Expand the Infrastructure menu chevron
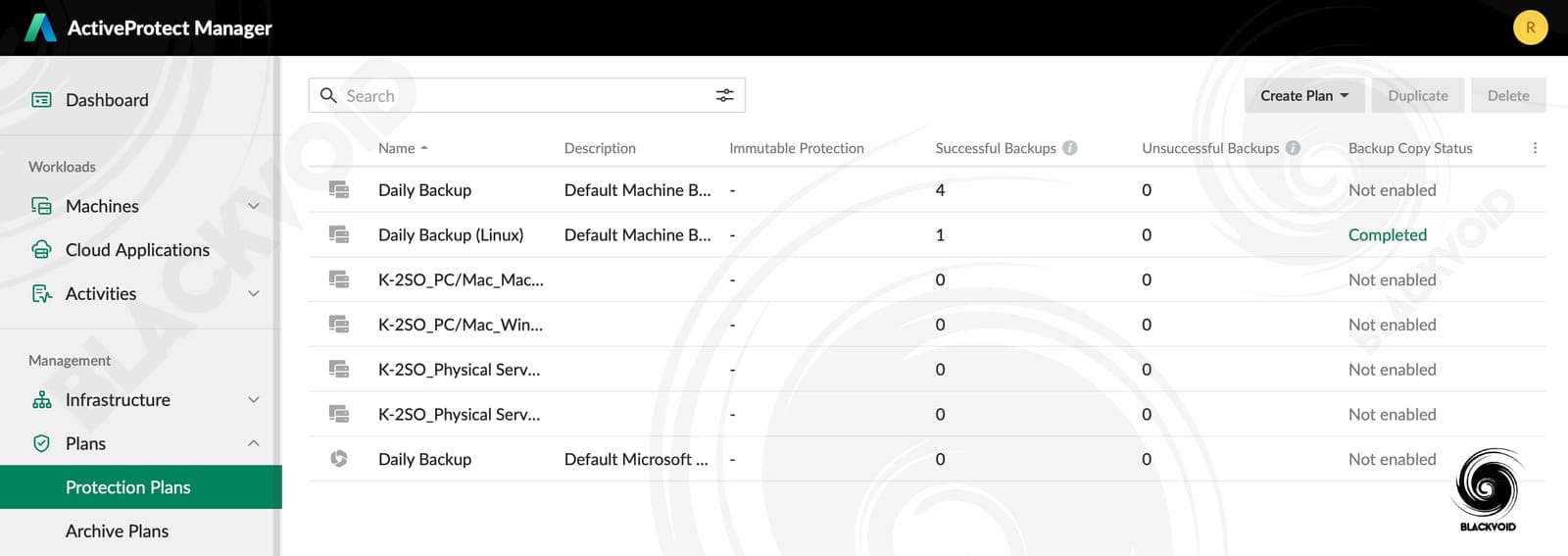Screen dimensions: 1568x556 254,400
